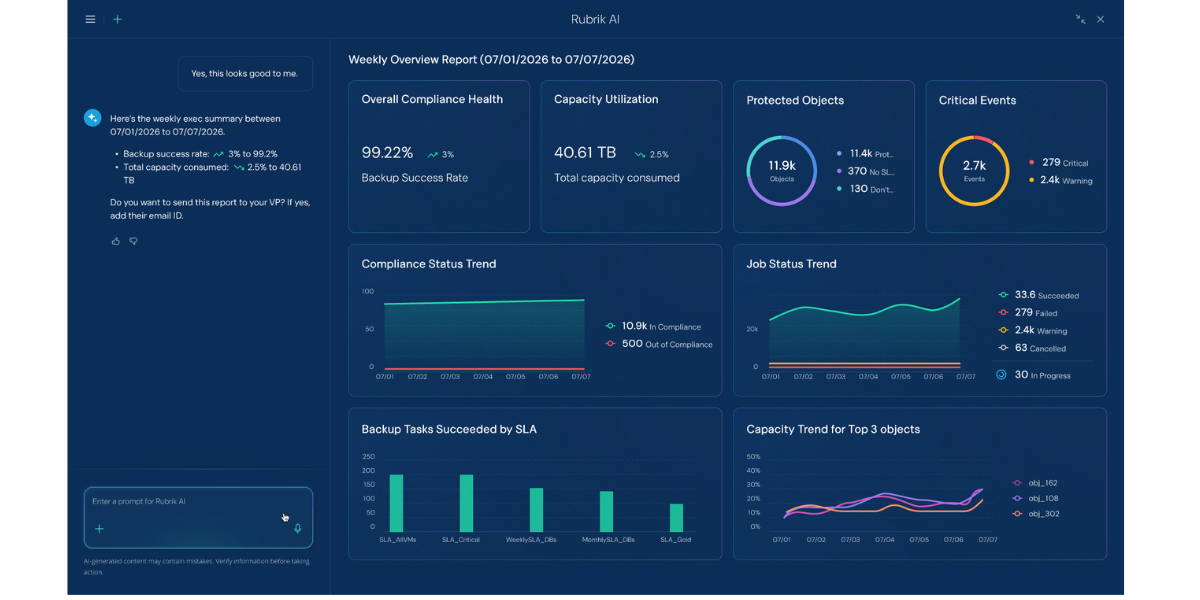Select the '279 Failed' legend entry
1200x600 pixels.
click(1026, 313)
